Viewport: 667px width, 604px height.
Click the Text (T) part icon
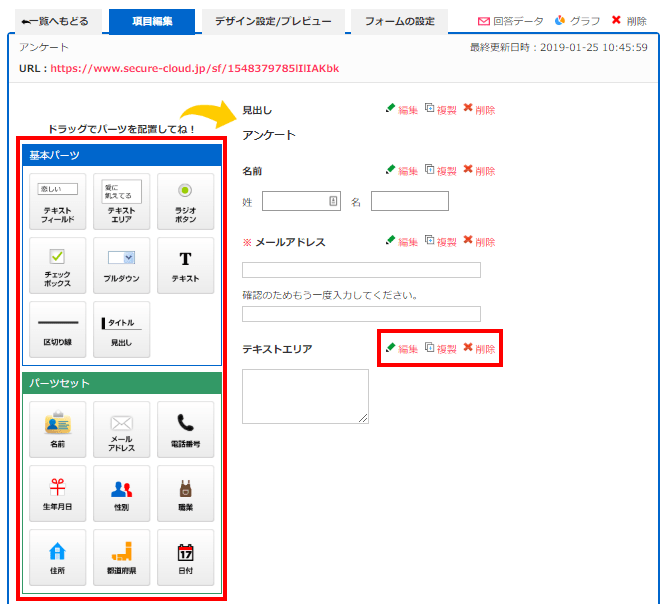(x=185, y=265)
